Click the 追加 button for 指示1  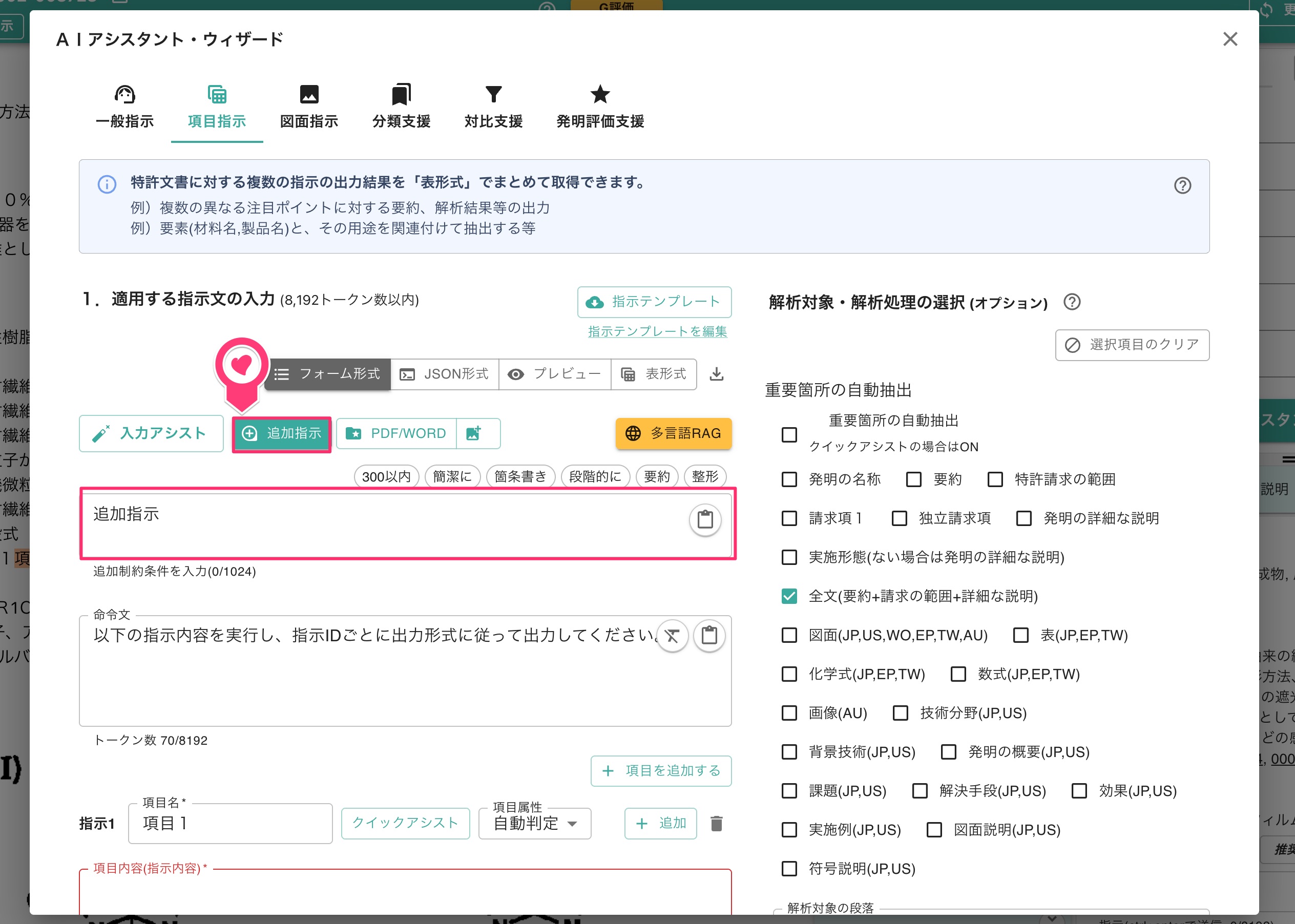[661, 823]
